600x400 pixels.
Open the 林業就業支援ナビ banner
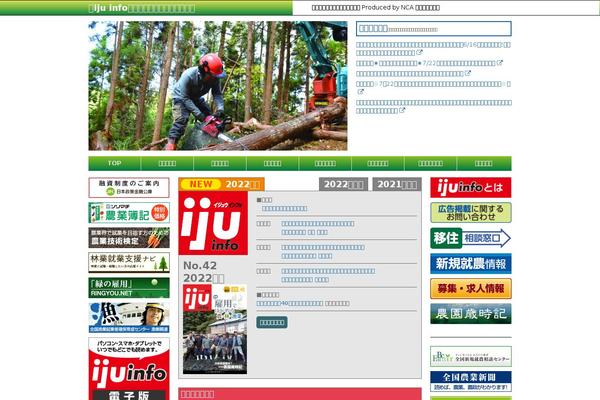[129, 263]
